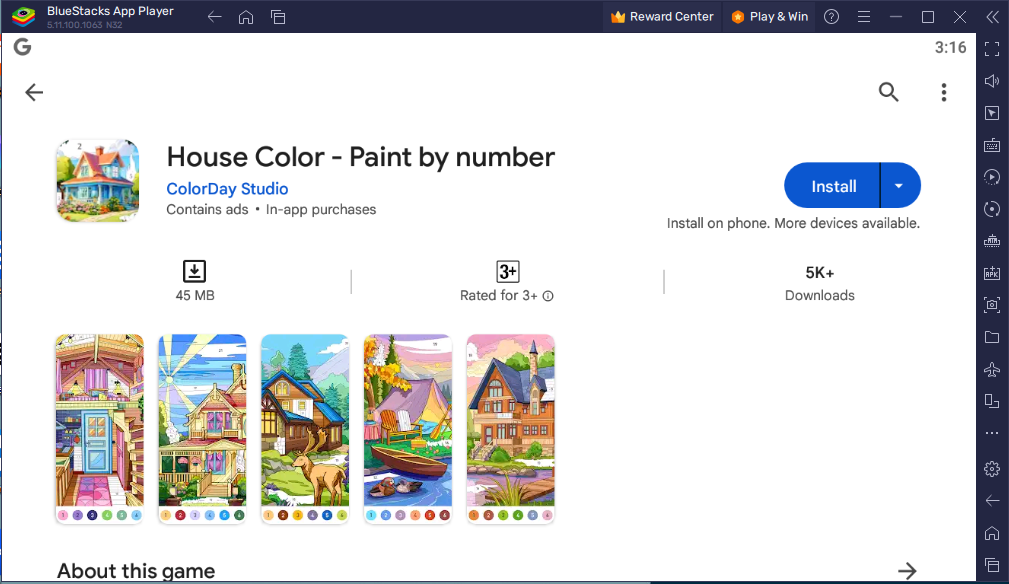Show more sidebar tools ellipsis

[992, 433]
